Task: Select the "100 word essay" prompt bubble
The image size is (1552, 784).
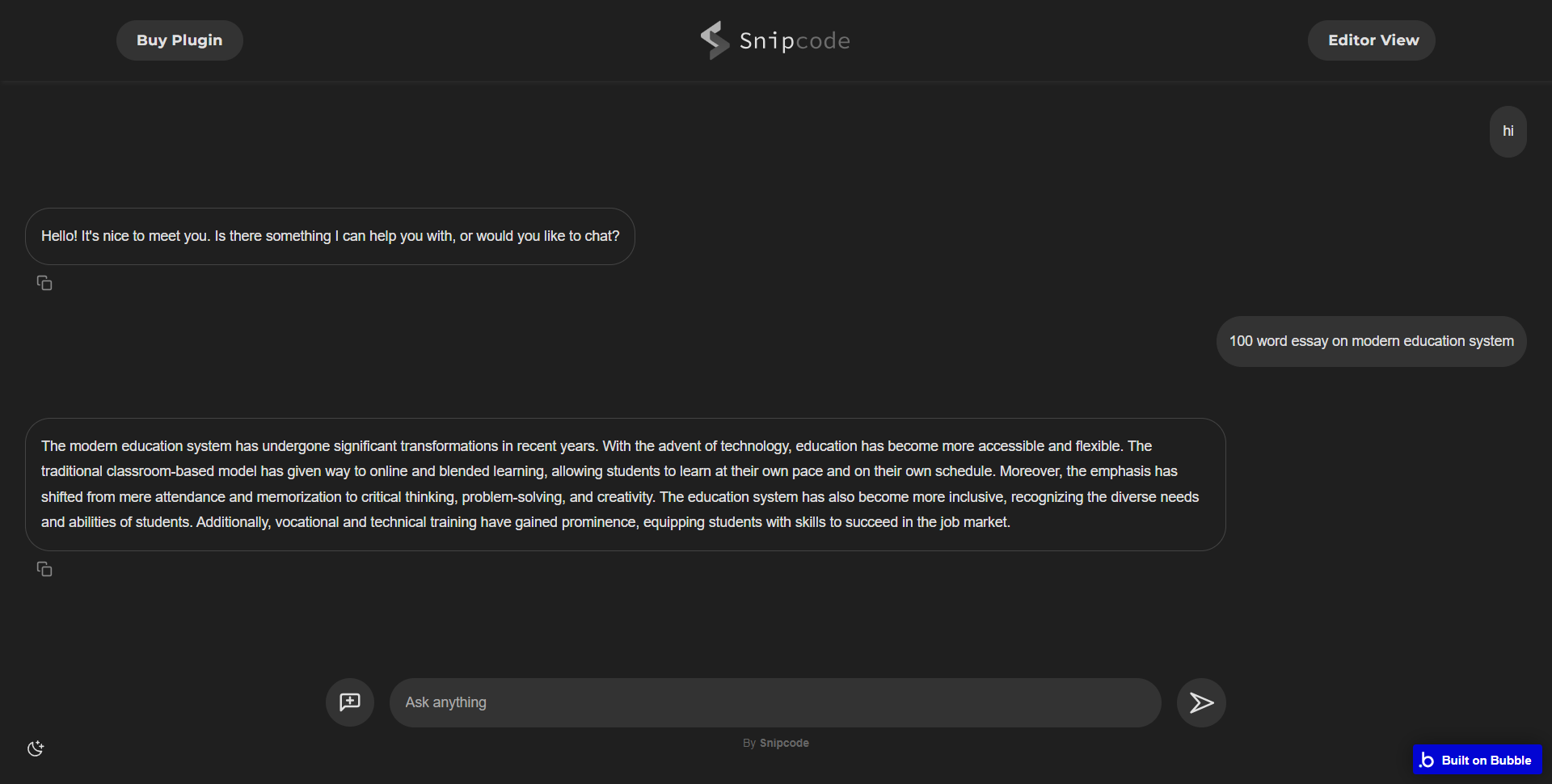Action: [1371, 341]
